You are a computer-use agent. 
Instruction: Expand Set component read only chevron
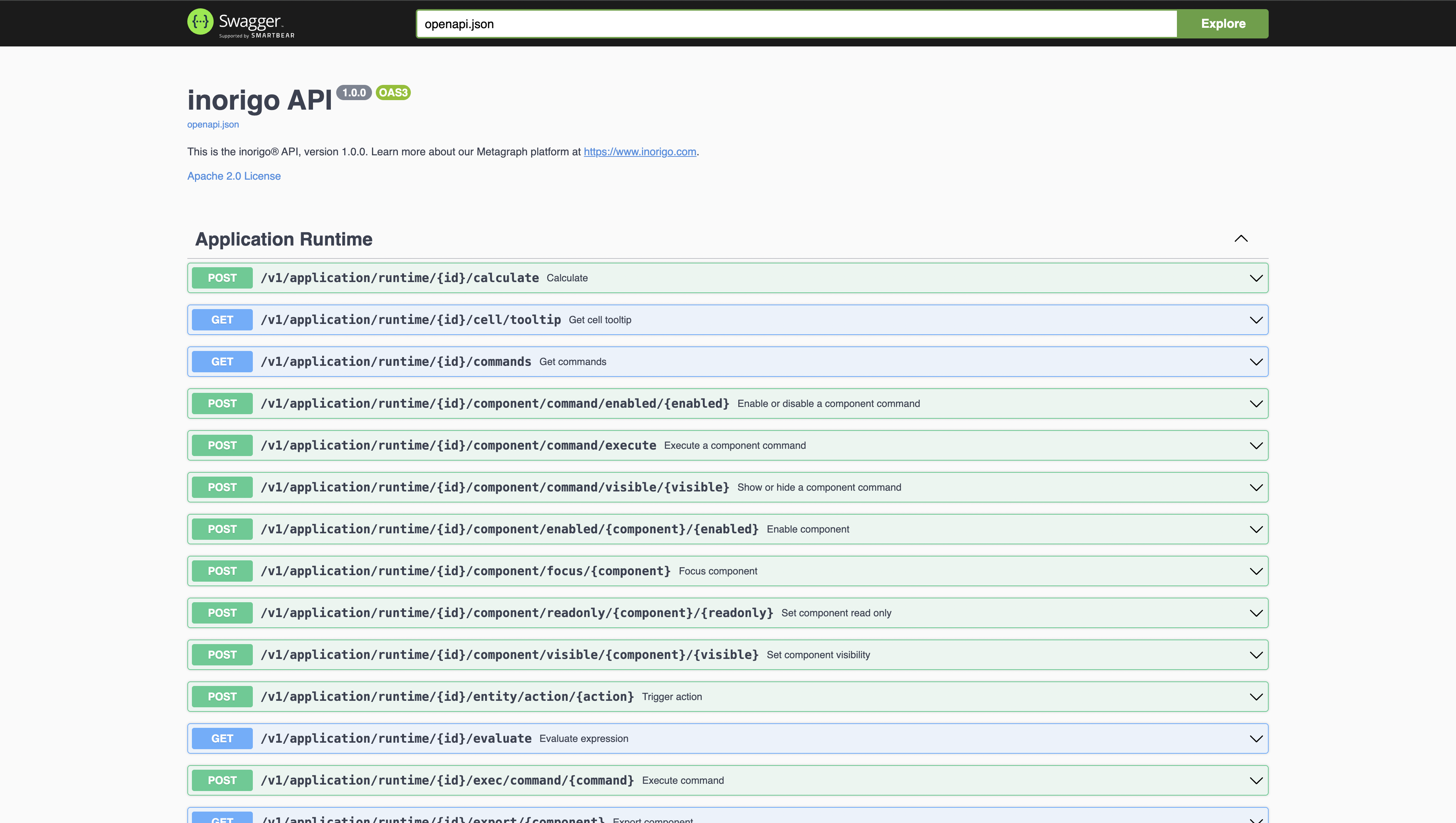(x=1256, y=613)
